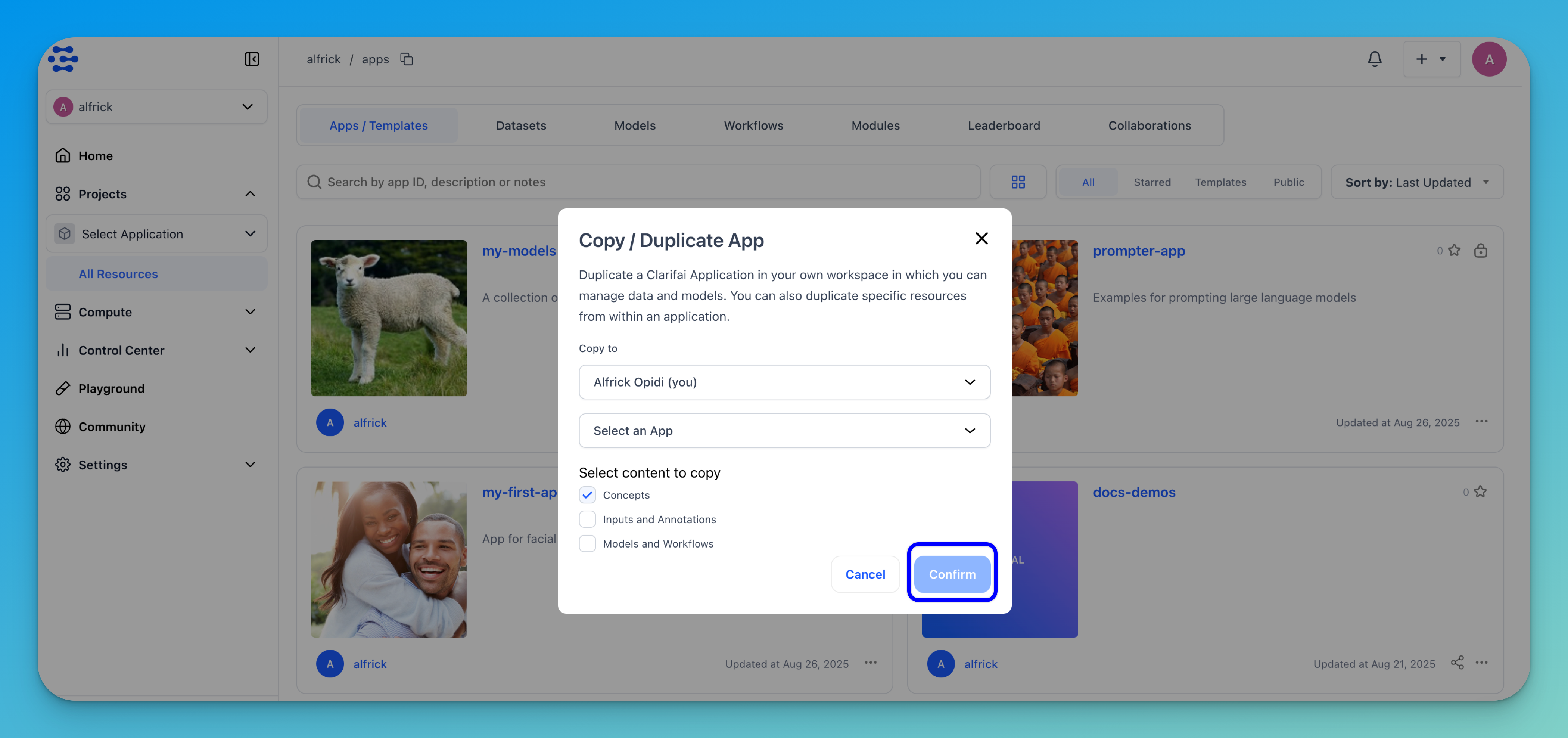Open the Leaderboard tab

(x=1003, y=125)
